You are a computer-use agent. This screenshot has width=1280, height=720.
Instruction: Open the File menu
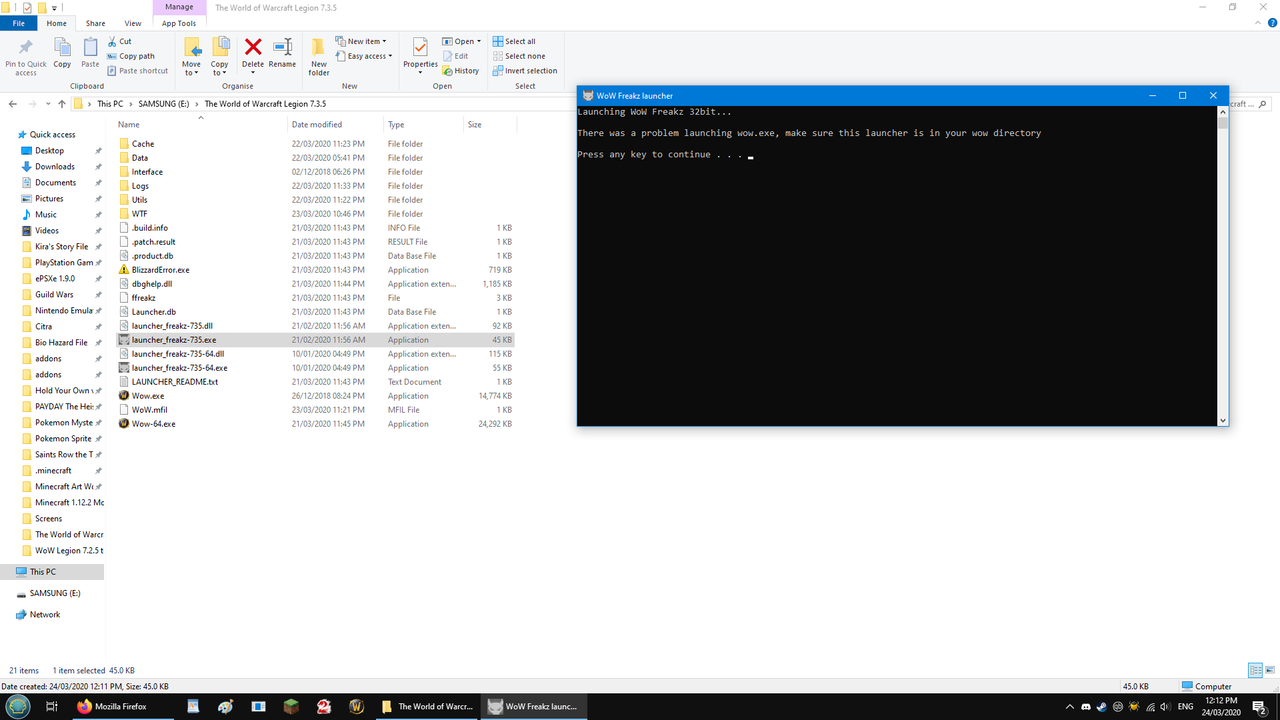point(18,23)
